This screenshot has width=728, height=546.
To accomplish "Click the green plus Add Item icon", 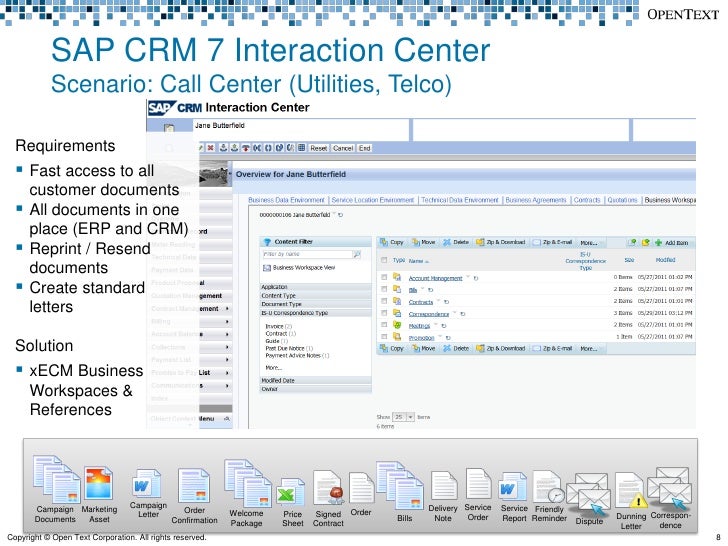I will (658, 242).
